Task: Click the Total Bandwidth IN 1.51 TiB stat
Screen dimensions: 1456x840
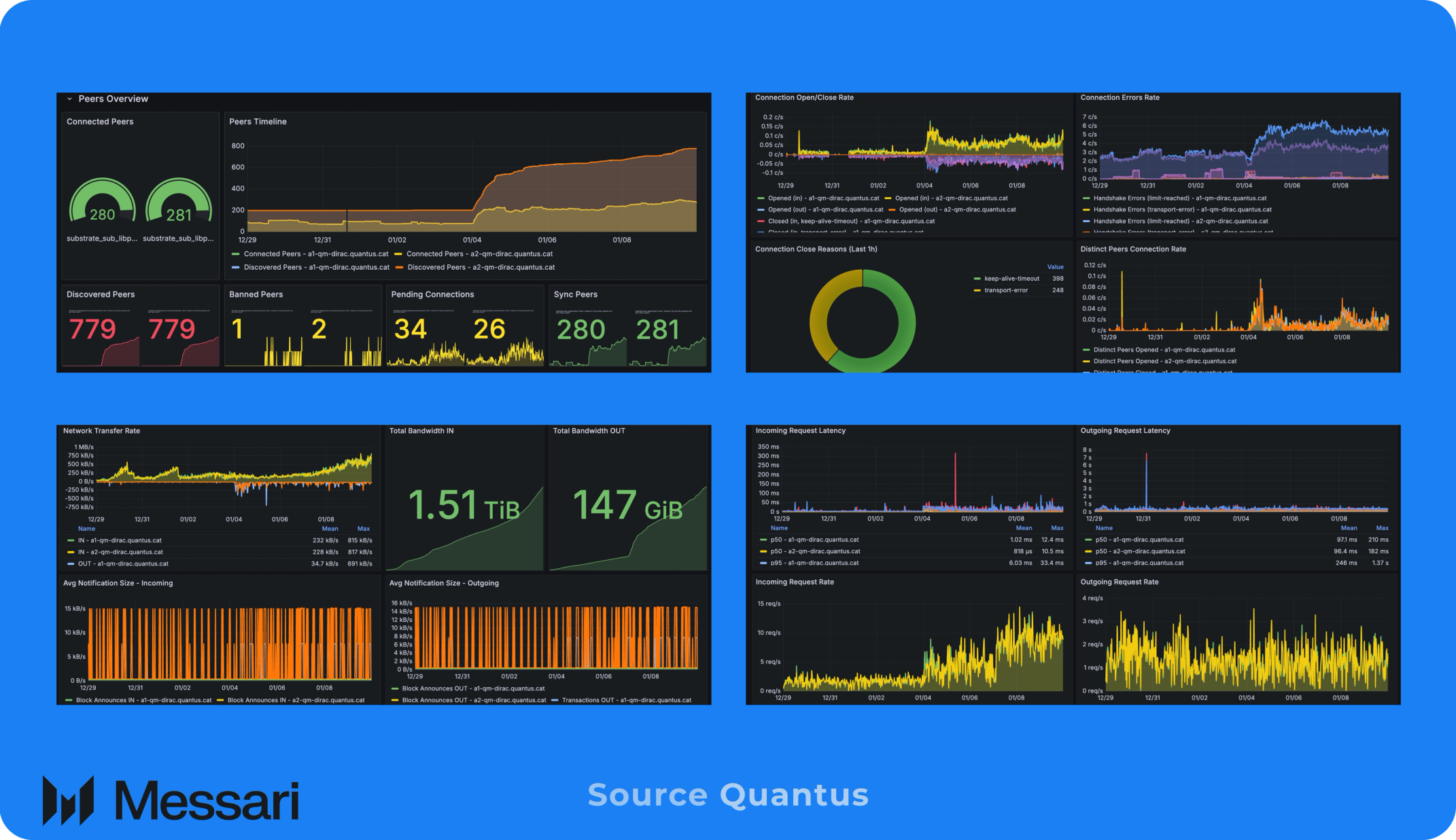Action: (x=464, y=506)
